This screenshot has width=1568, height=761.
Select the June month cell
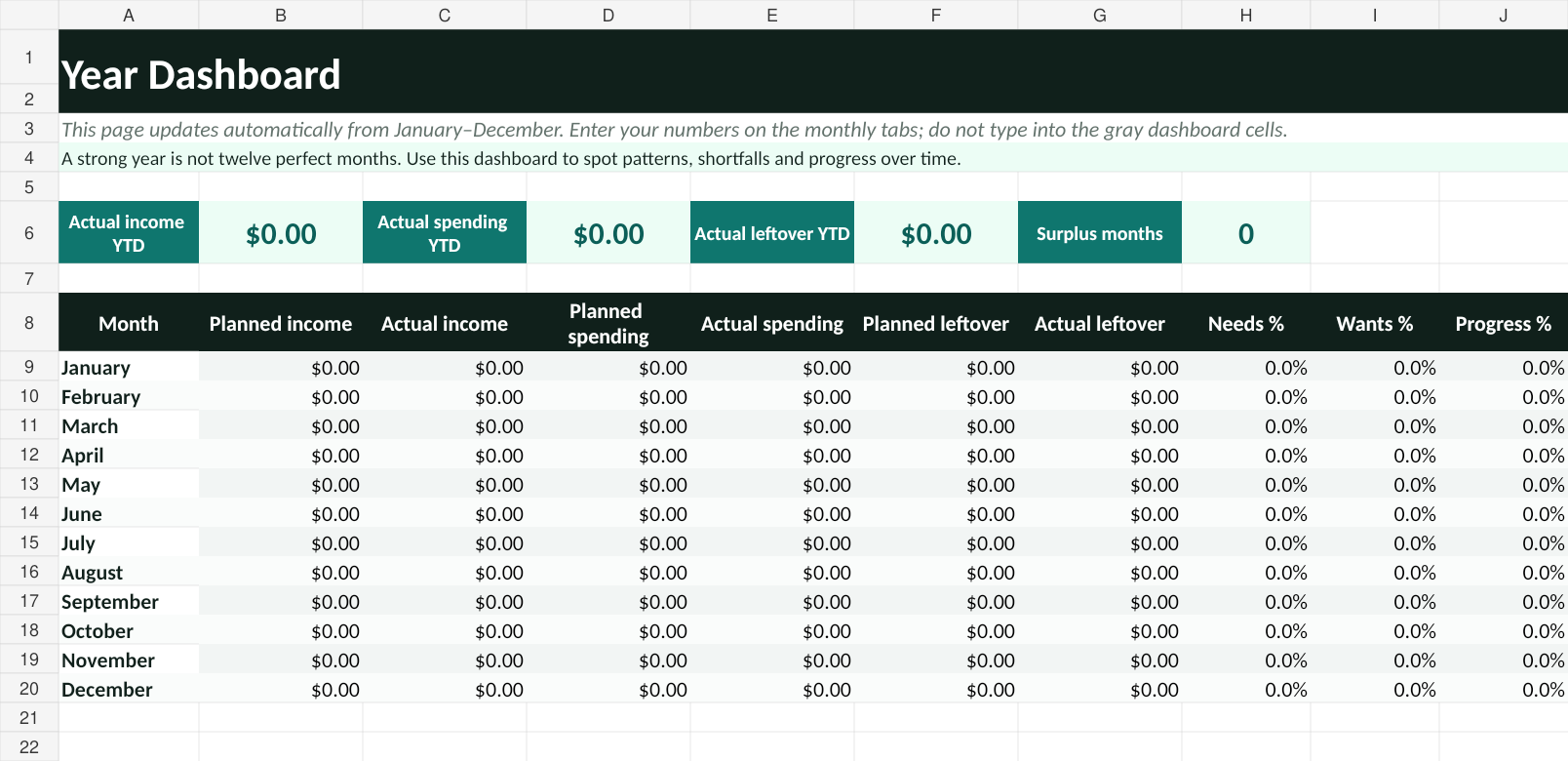pos(129,513)
